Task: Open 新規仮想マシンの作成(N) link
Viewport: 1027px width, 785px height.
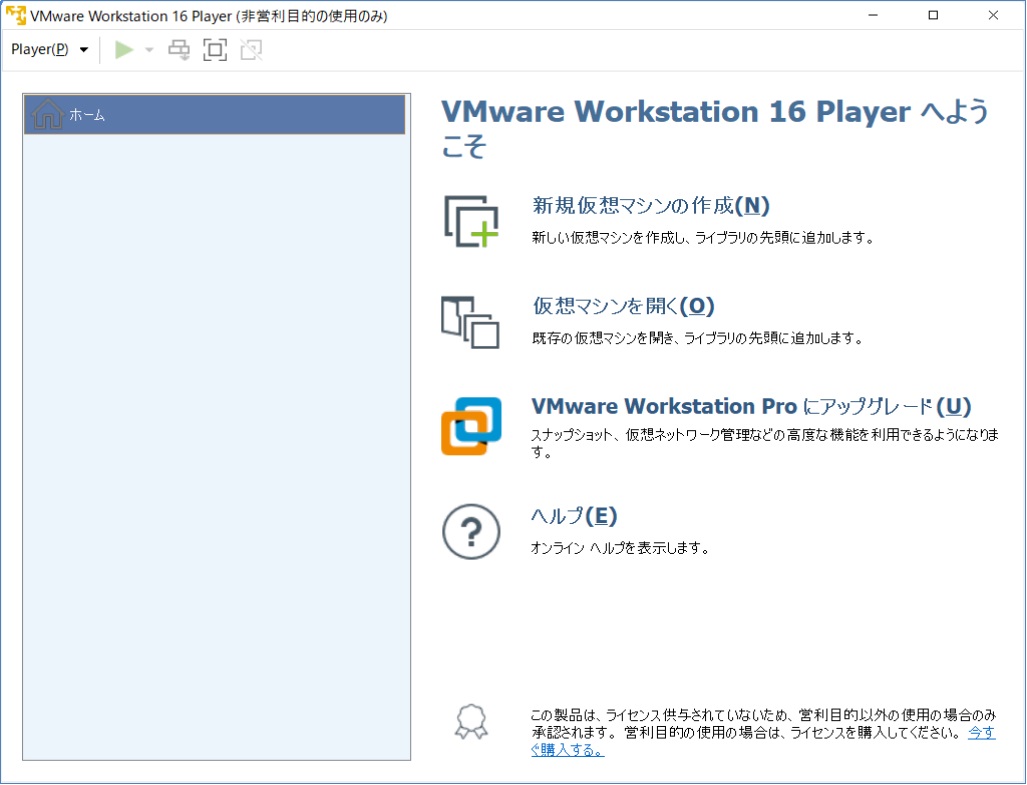Action: coord(647,207)
